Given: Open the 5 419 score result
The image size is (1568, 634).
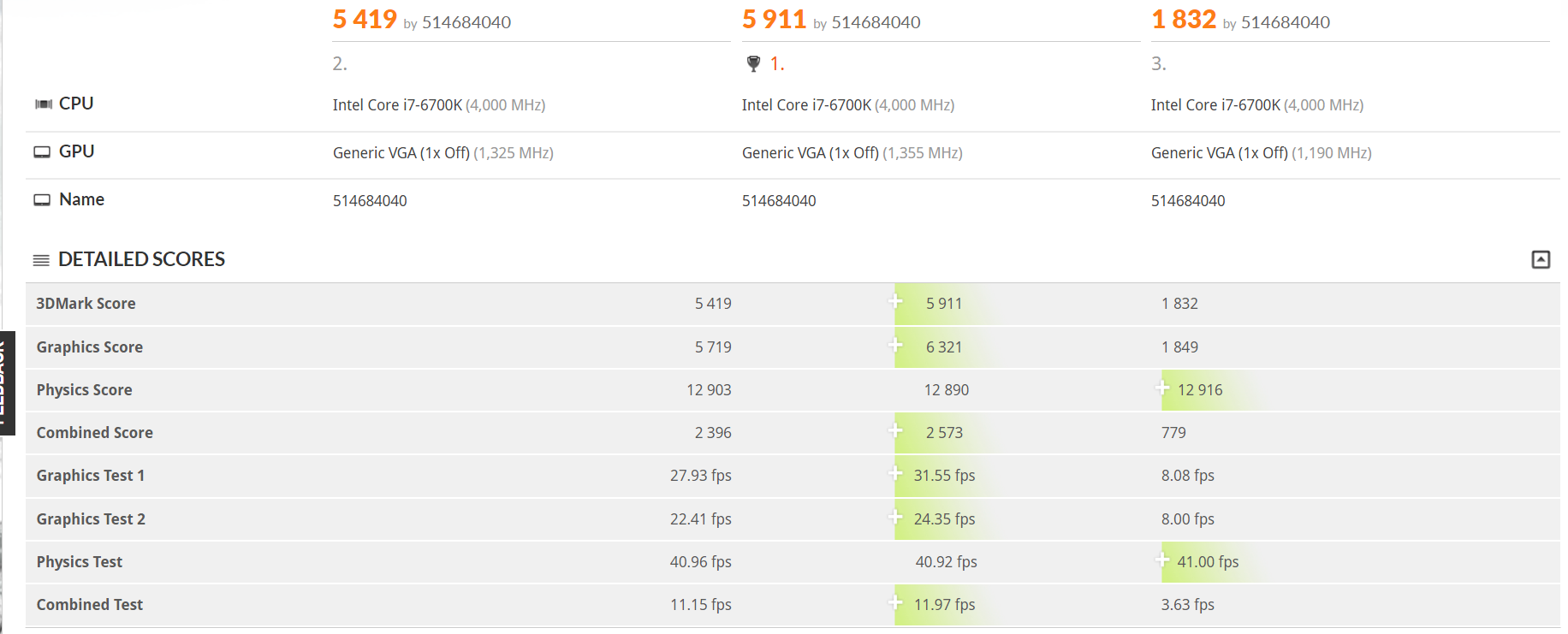Looking at the screenshot, I should click(365, 20).
